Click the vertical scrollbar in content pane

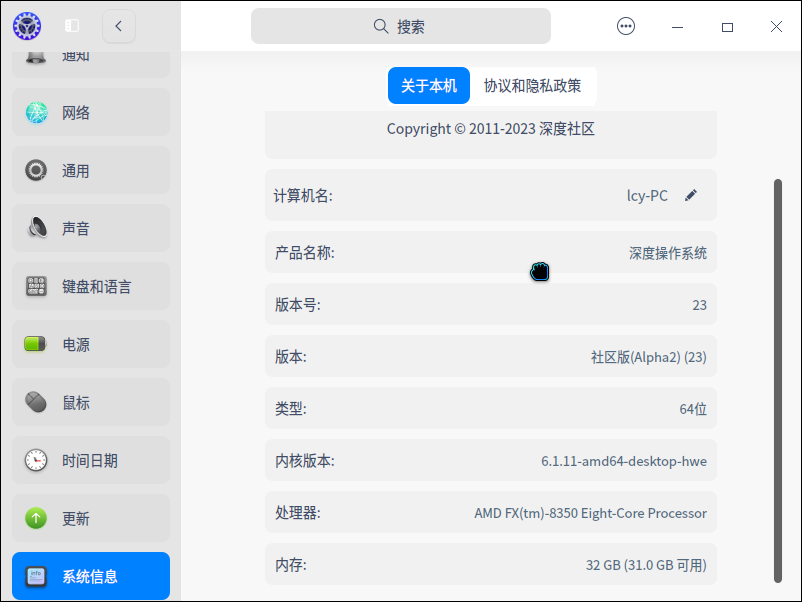pos(778,381)
